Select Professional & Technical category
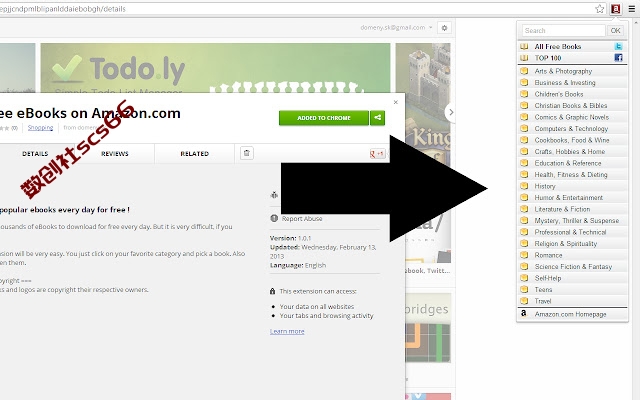640x400 pixels. coord(572,232)
